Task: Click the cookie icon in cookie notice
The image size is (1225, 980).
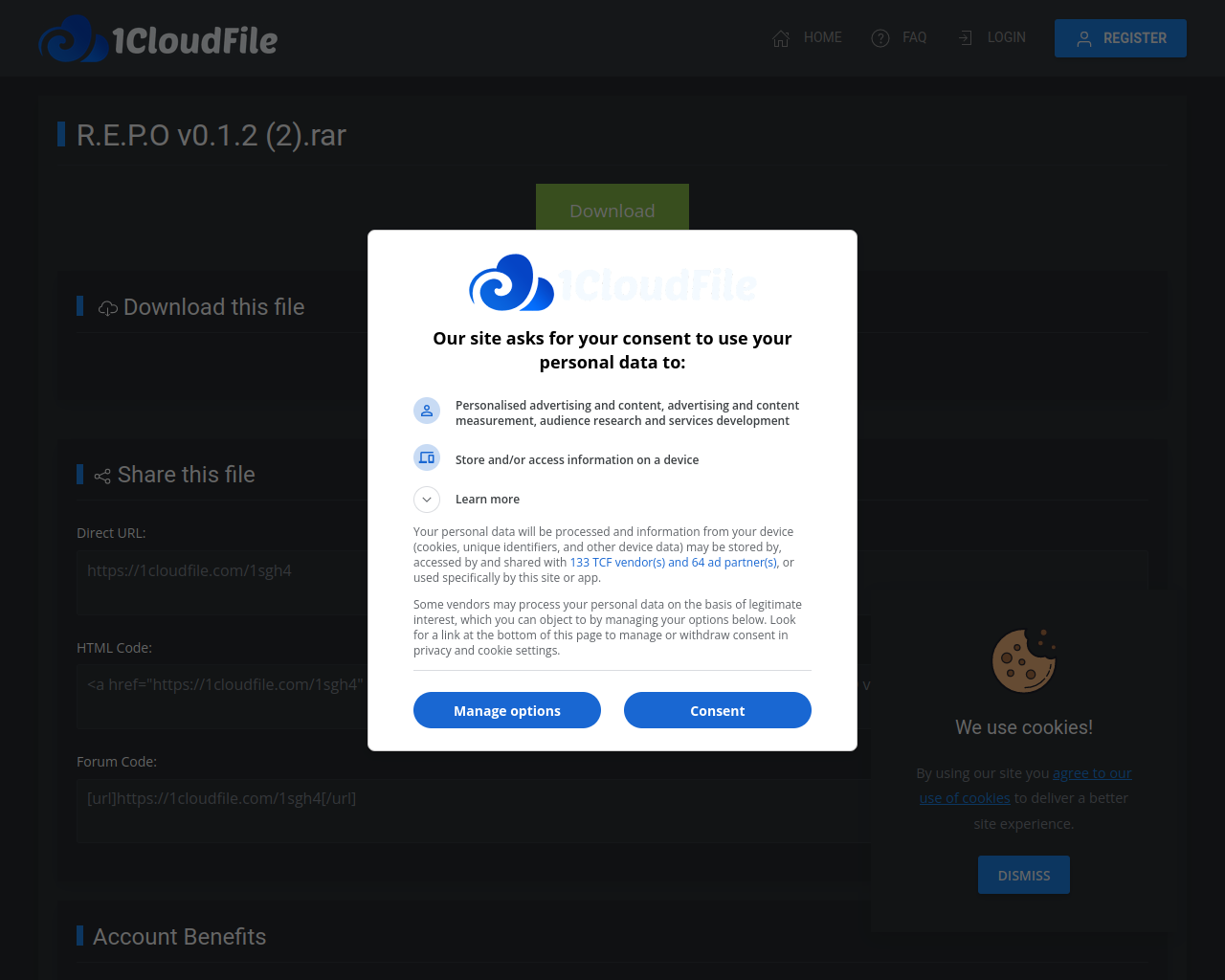Action: 1024,660
